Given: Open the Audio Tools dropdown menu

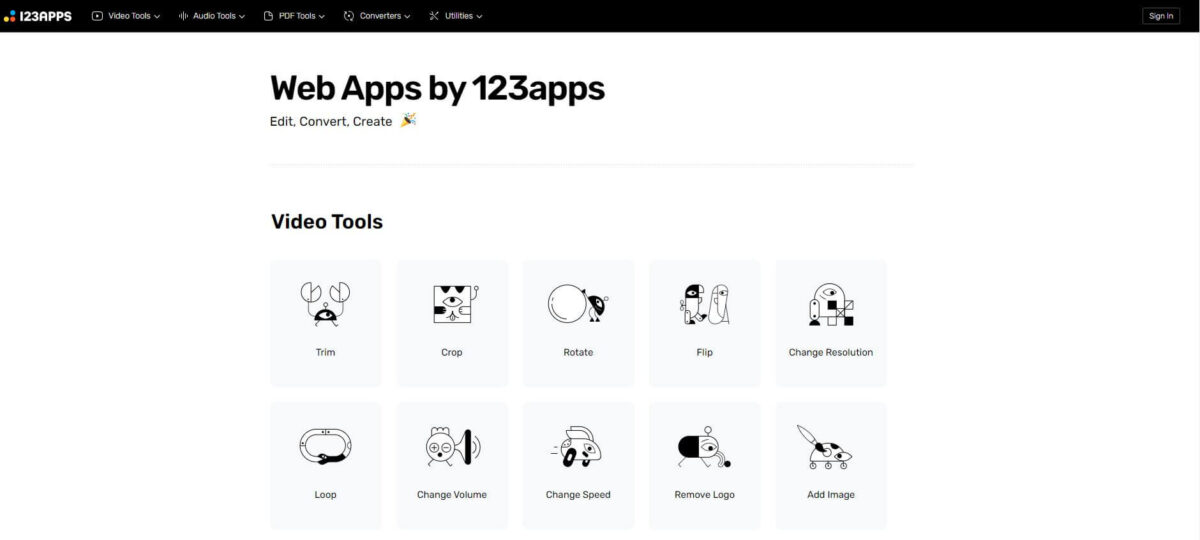Looking at the screenshot, I should click(211, 16).
